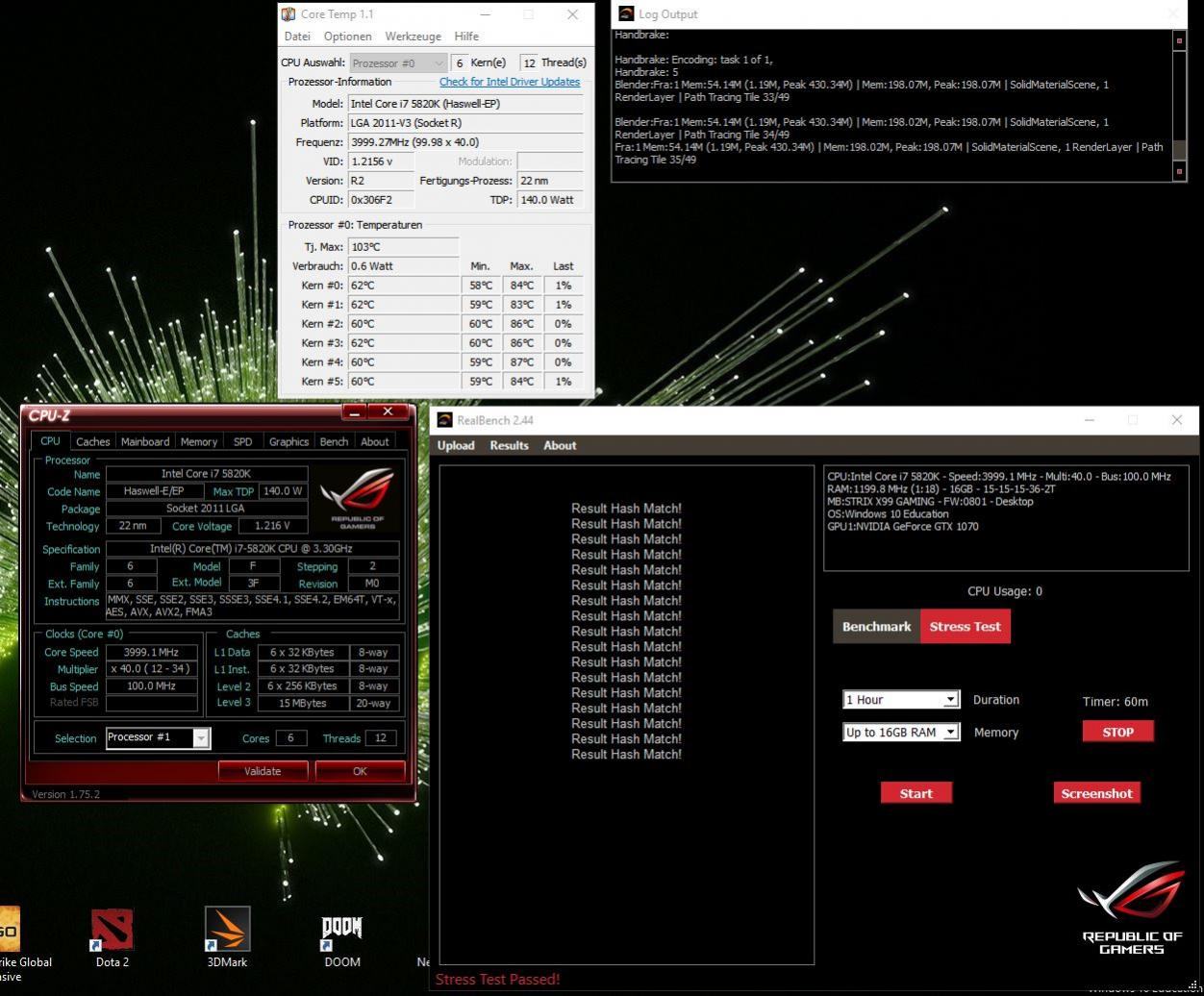Switch to the Bench tab in CPU-Z
1204x996 pixels.
(x=334, y=441)
